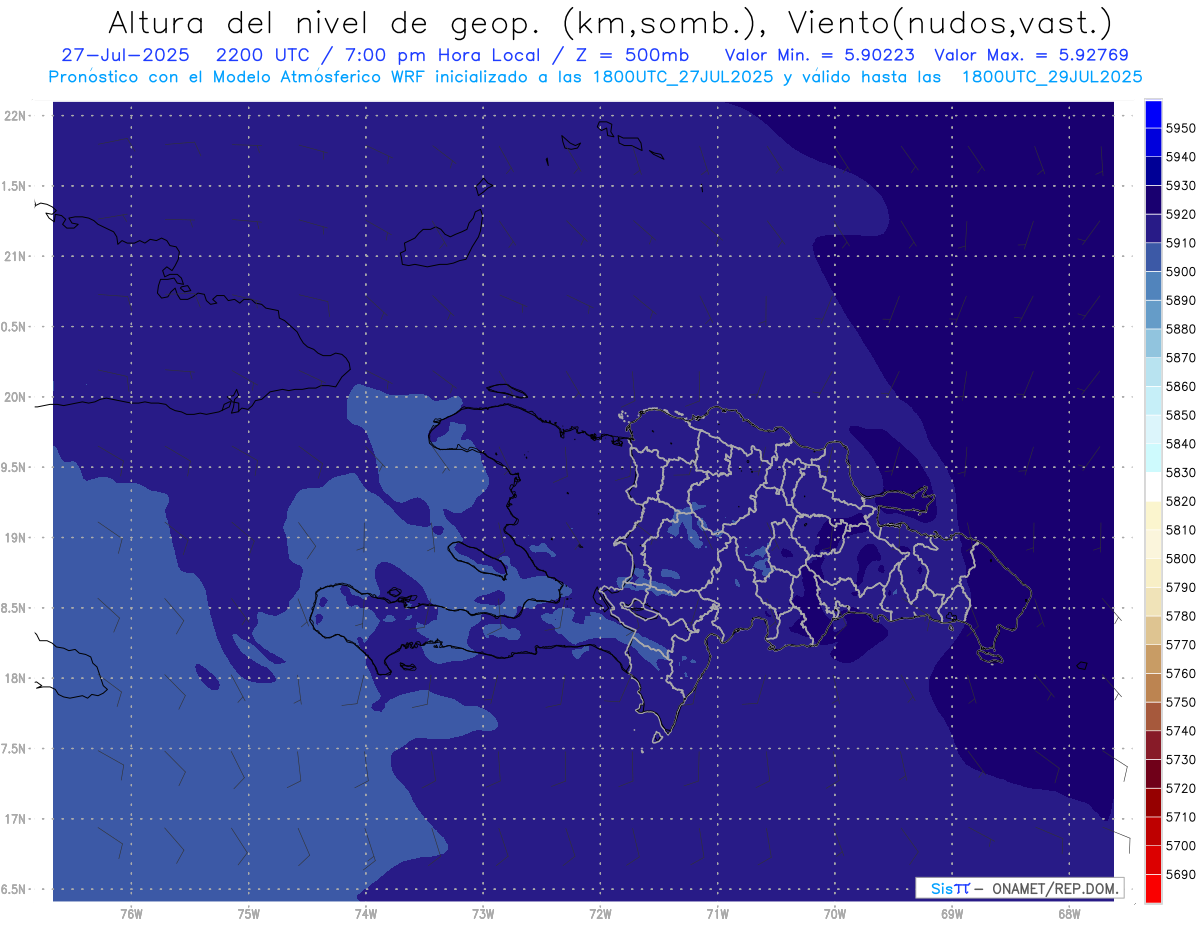Click the '5870' colorbar value
1200x927 pixels.
tap(1180, 358)
